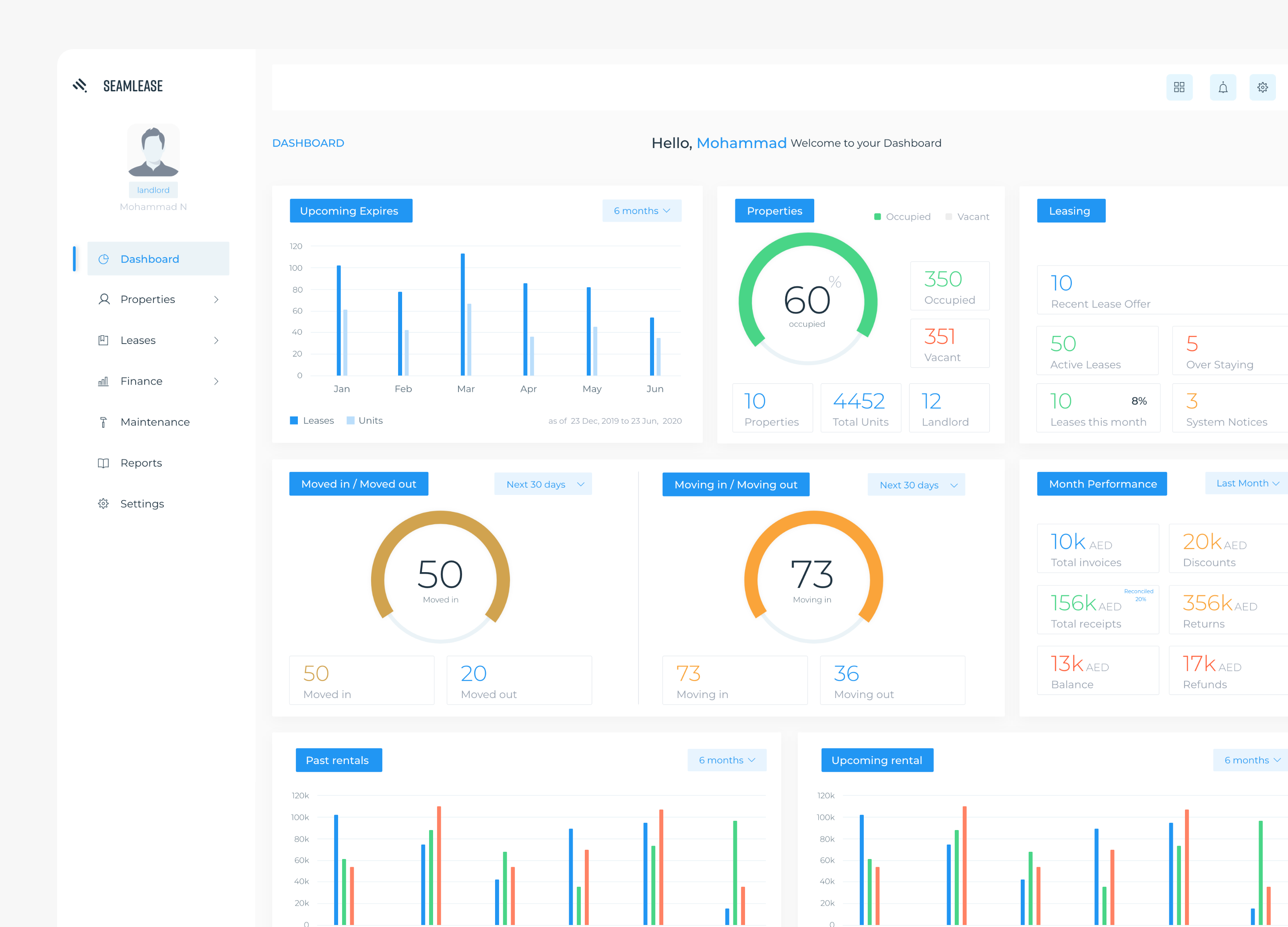
Task: Select the Properties icon in sidebar
Action: 103,299
